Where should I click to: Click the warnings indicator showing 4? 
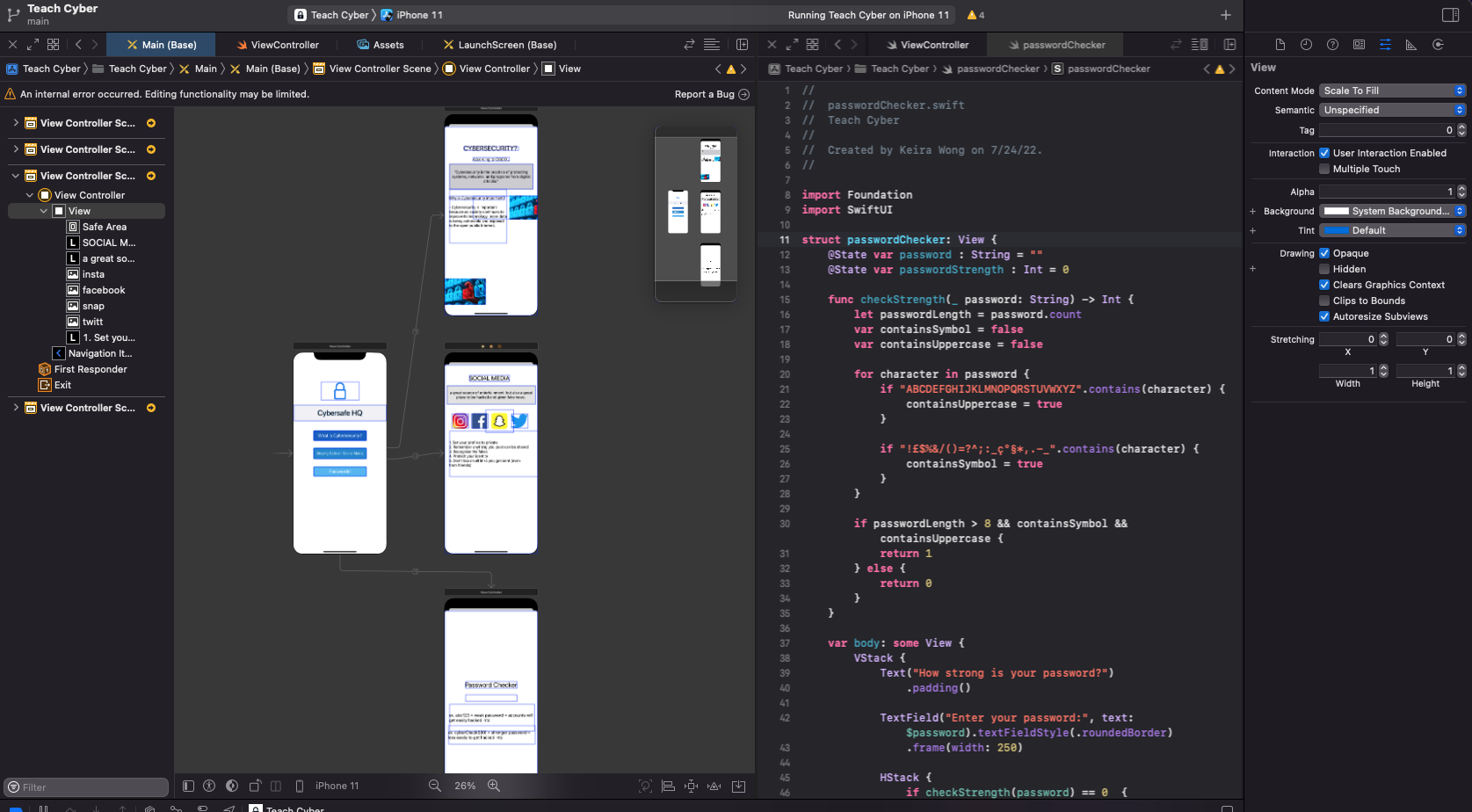[x=975, y=15]
